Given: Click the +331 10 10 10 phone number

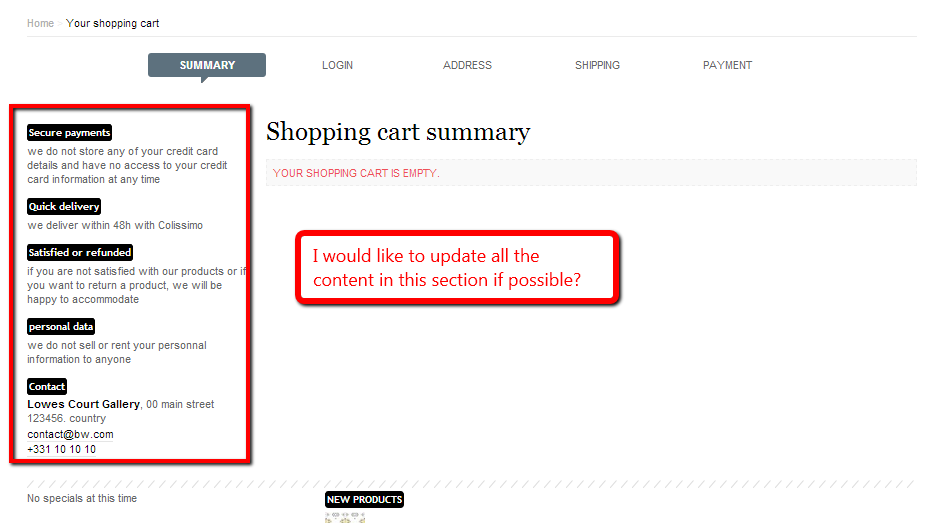Looking at the screenshot, I should click(x=61, y=449).
